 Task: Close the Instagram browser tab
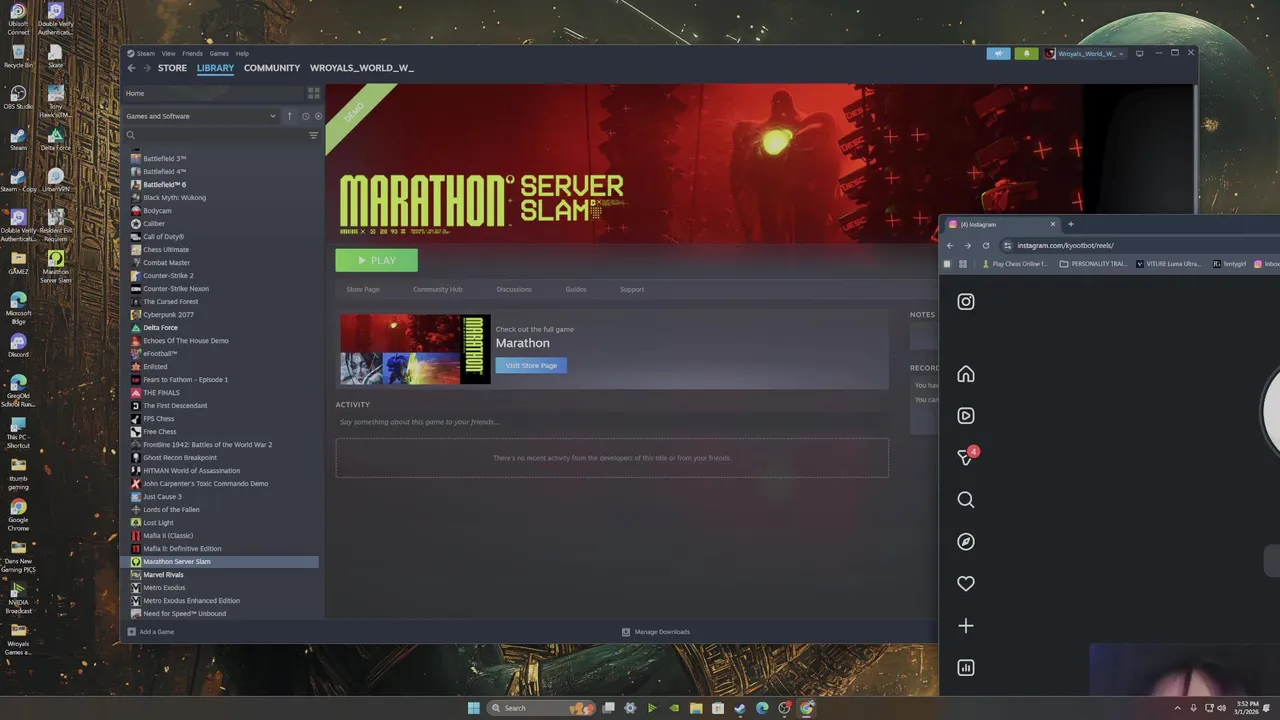[1052, 224]
